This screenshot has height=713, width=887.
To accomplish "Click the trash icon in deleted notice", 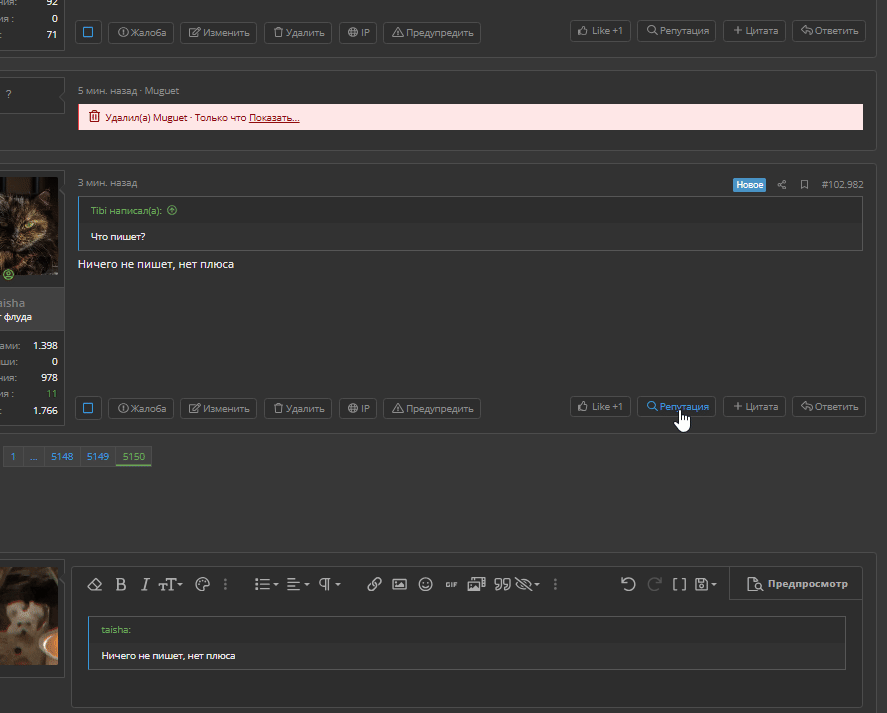I will tap(94, 117).
